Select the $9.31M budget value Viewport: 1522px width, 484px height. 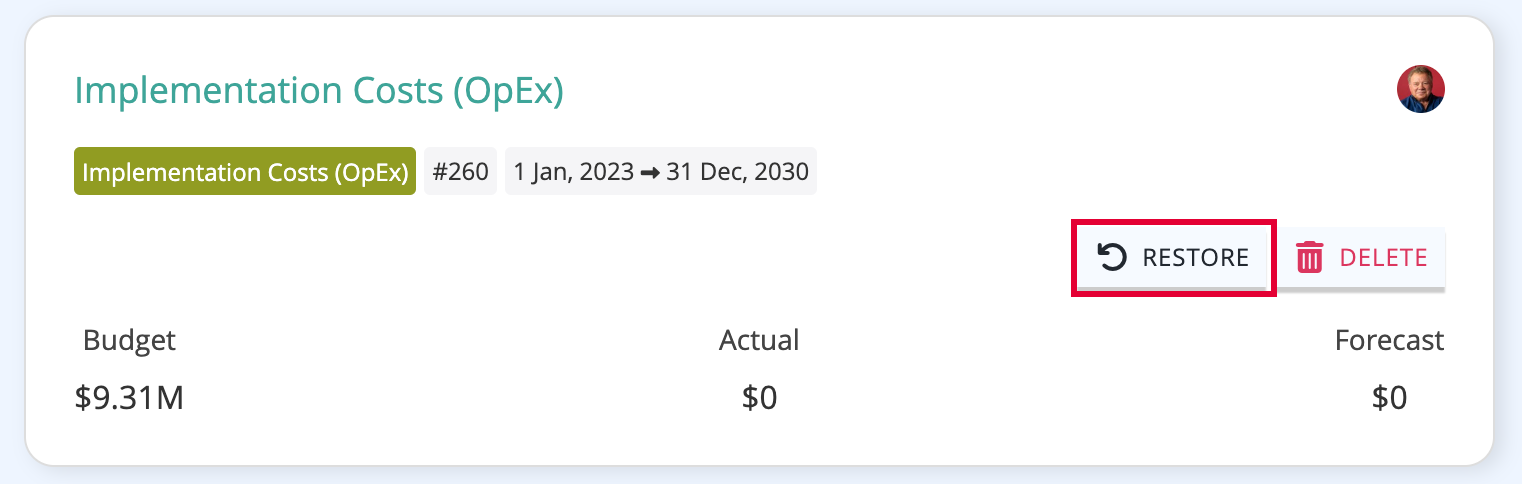click(x=129, y=398)
